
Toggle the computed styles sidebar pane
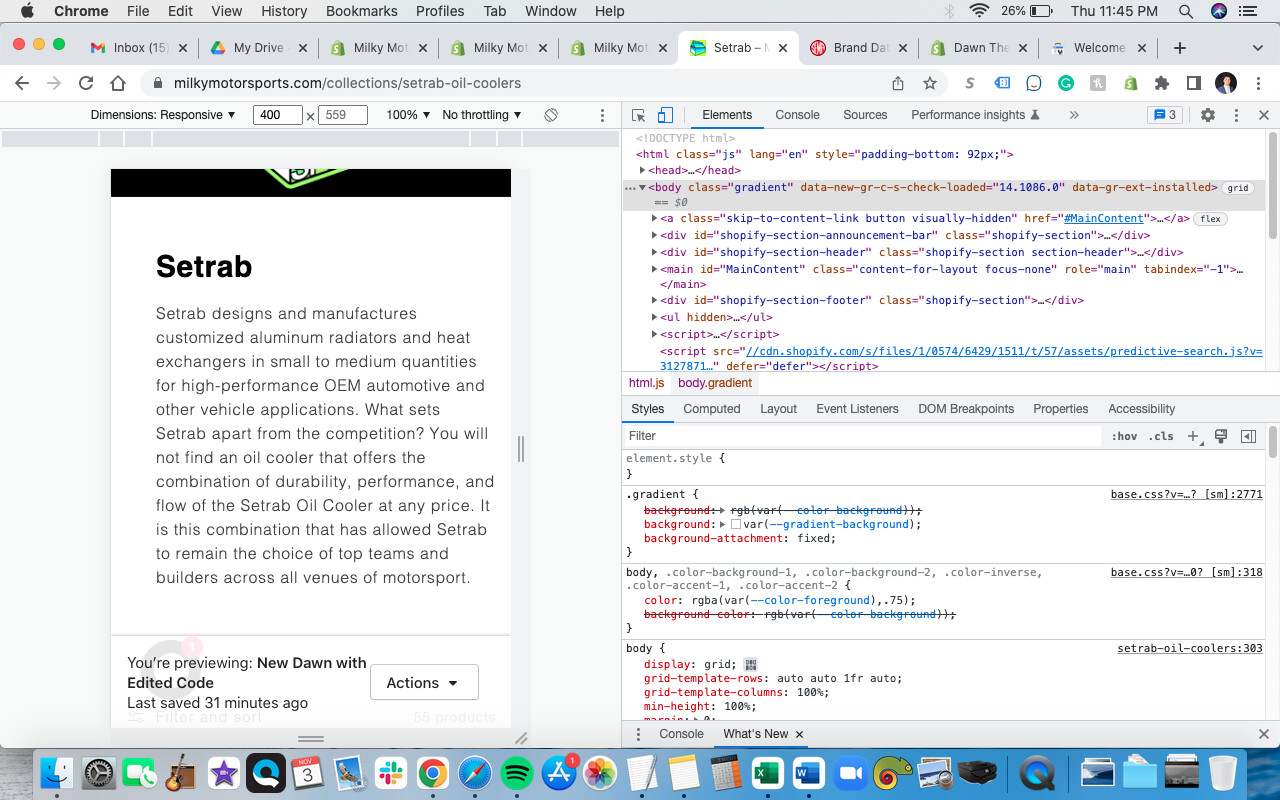1248,436
